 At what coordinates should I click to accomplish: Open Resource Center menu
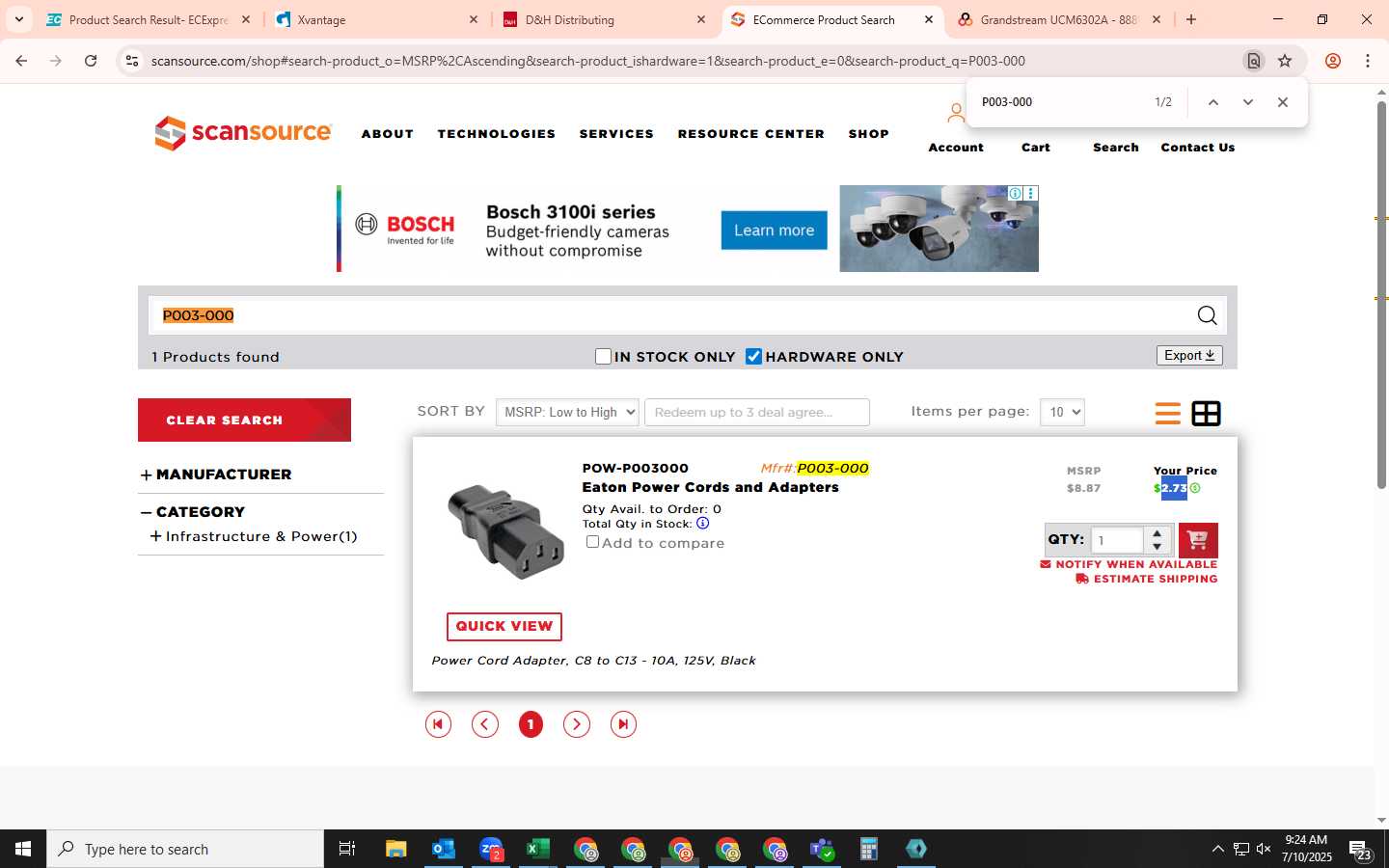click(x=751, y=134)
